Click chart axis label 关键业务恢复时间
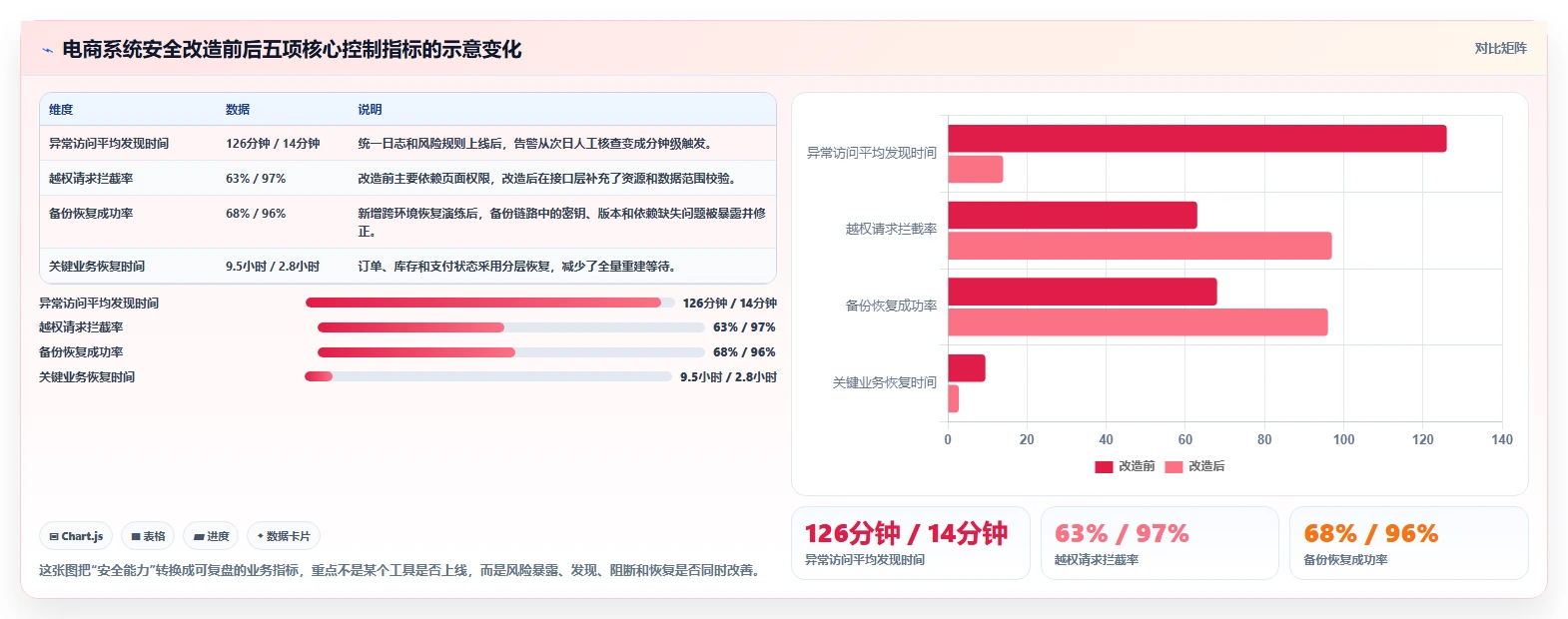The height and width of the screenshot is (619, 1568). 885,382
